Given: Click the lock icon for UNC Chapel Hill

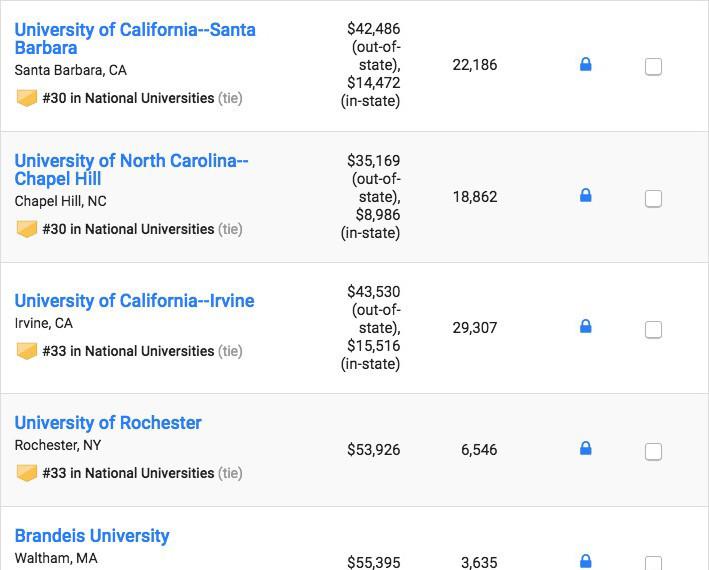Looking at the screenshot, I should pyautogui.click(x=586, y=196).
